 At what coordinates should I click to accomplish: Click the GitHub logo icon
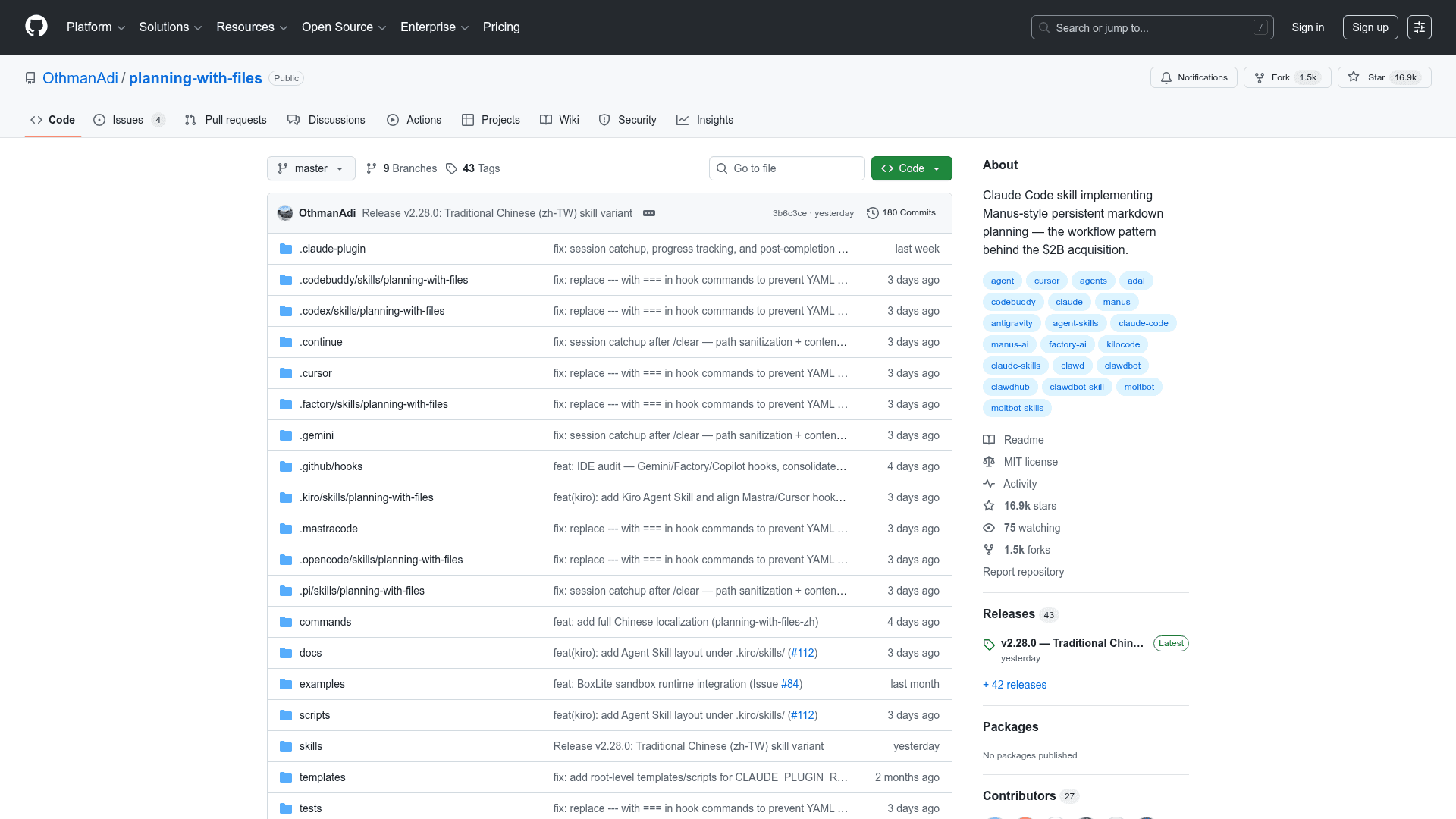pyautogui.click(x=35, y=27)
